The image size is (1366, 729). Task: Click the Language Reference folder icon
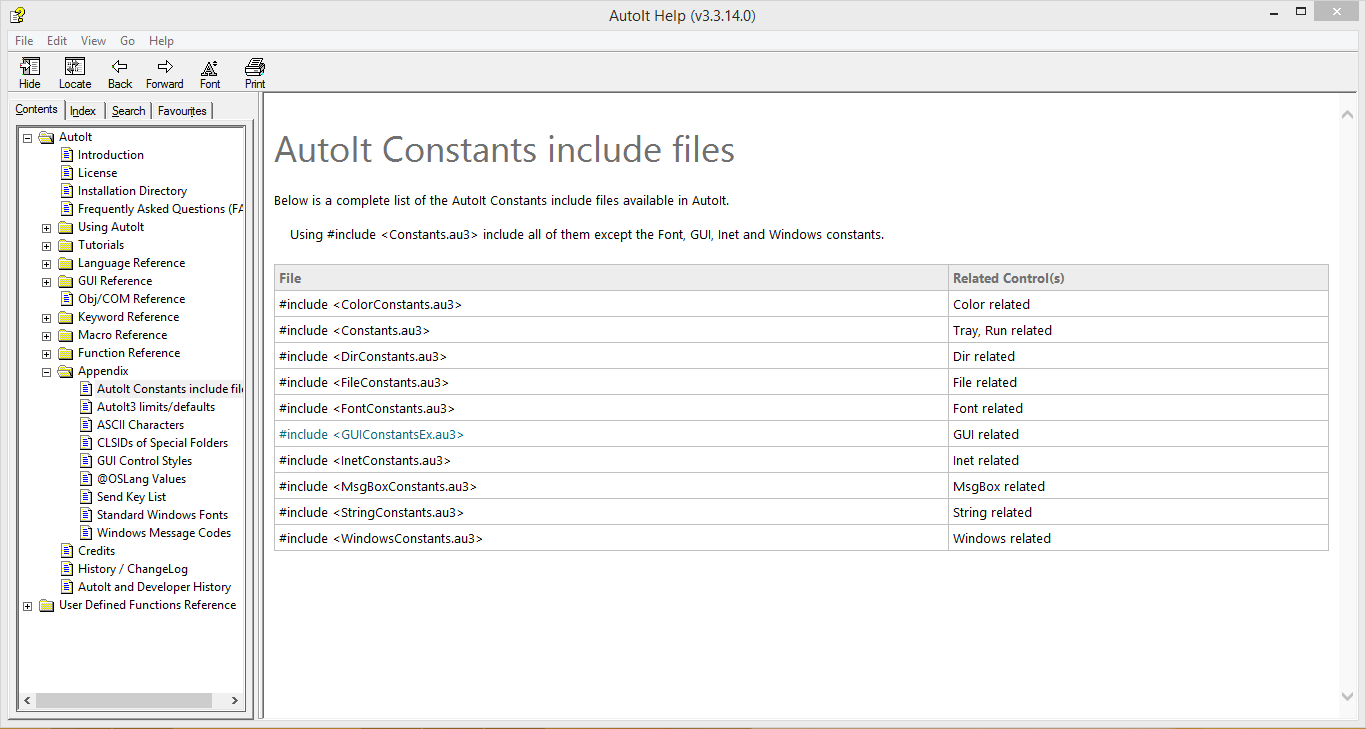[x=65, y=263]
